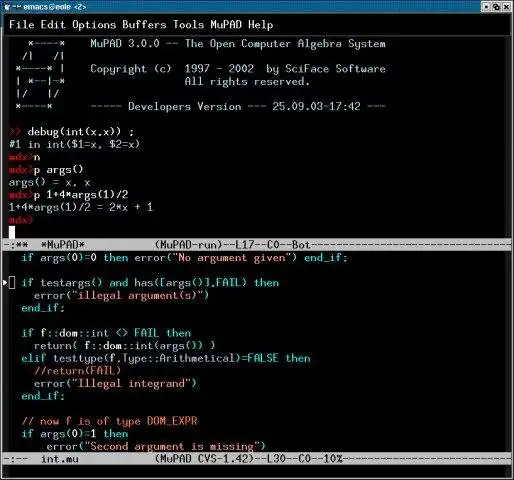This screenshot has height=480, width=514.
Task: Click 'if f::dom::int <> FAIL then' line
Action: [106, 333]
